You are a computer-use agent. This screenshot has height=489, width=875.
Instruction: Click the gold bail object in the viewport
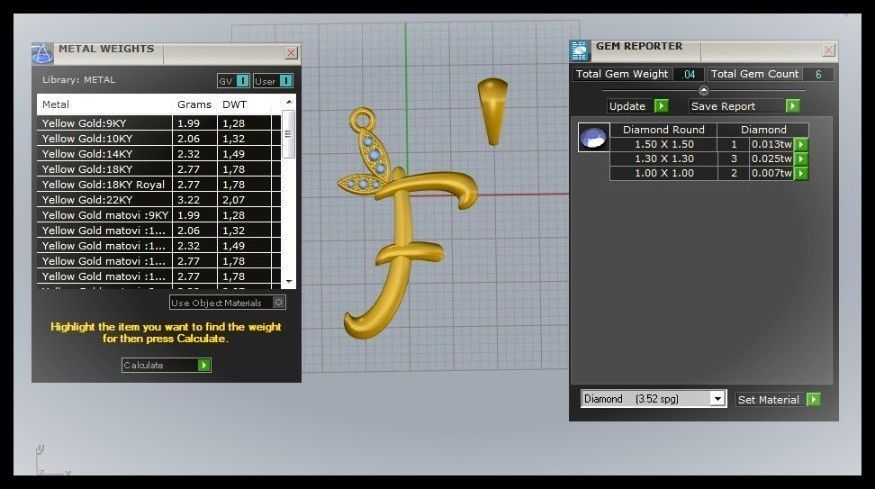(493, 111)
